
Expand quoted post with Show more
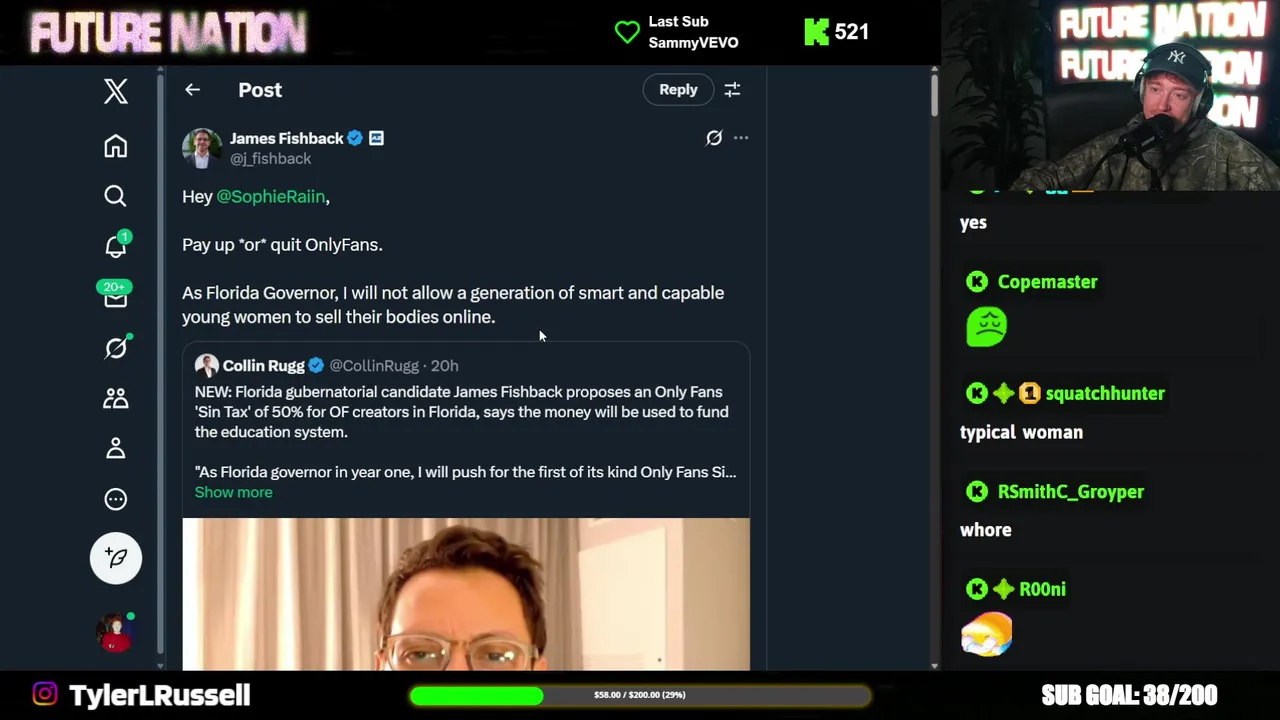point(233,492)
